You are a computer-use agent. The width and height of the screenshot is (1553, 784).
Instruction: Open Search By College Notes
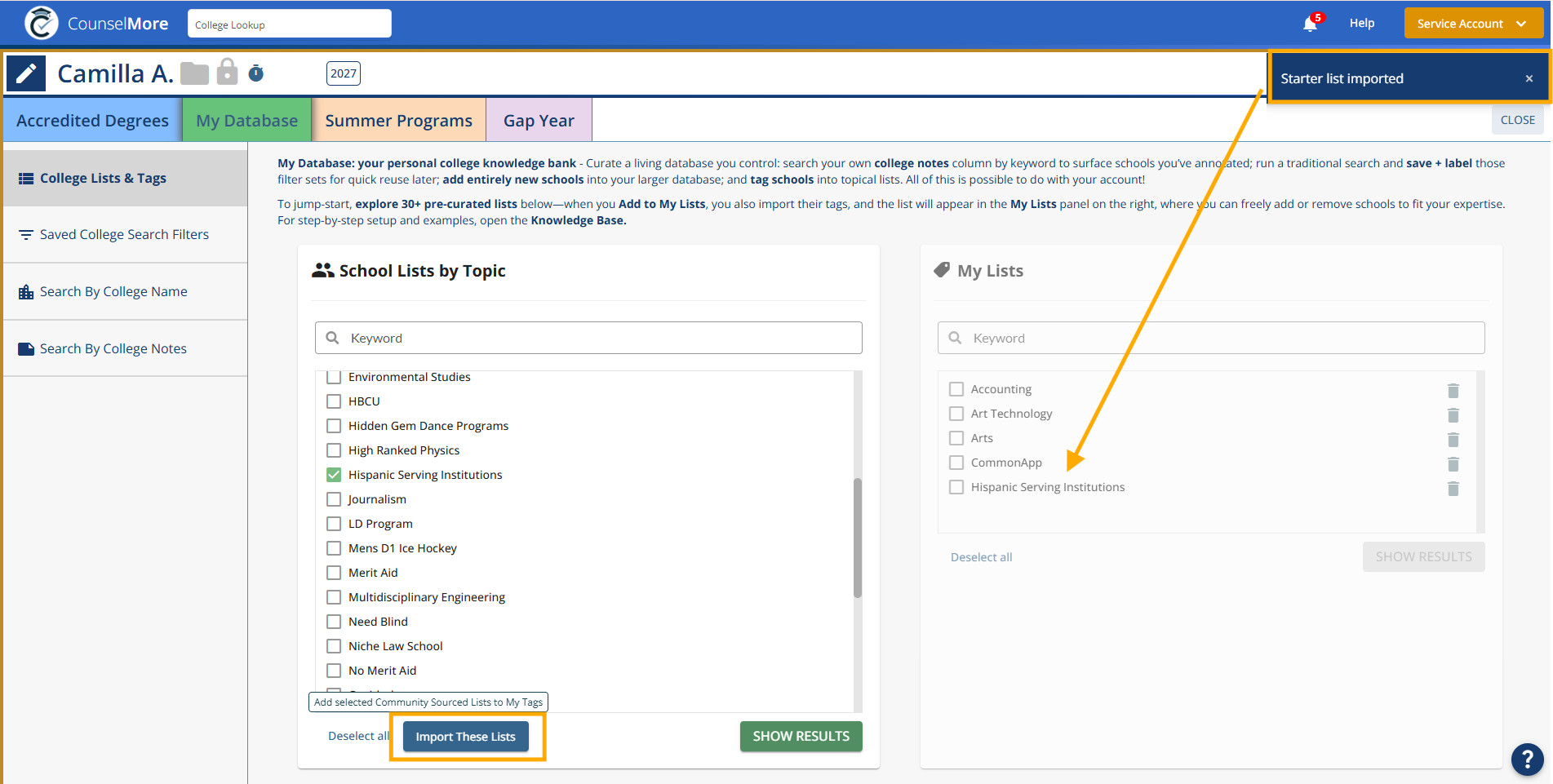(x=126, y=349)
